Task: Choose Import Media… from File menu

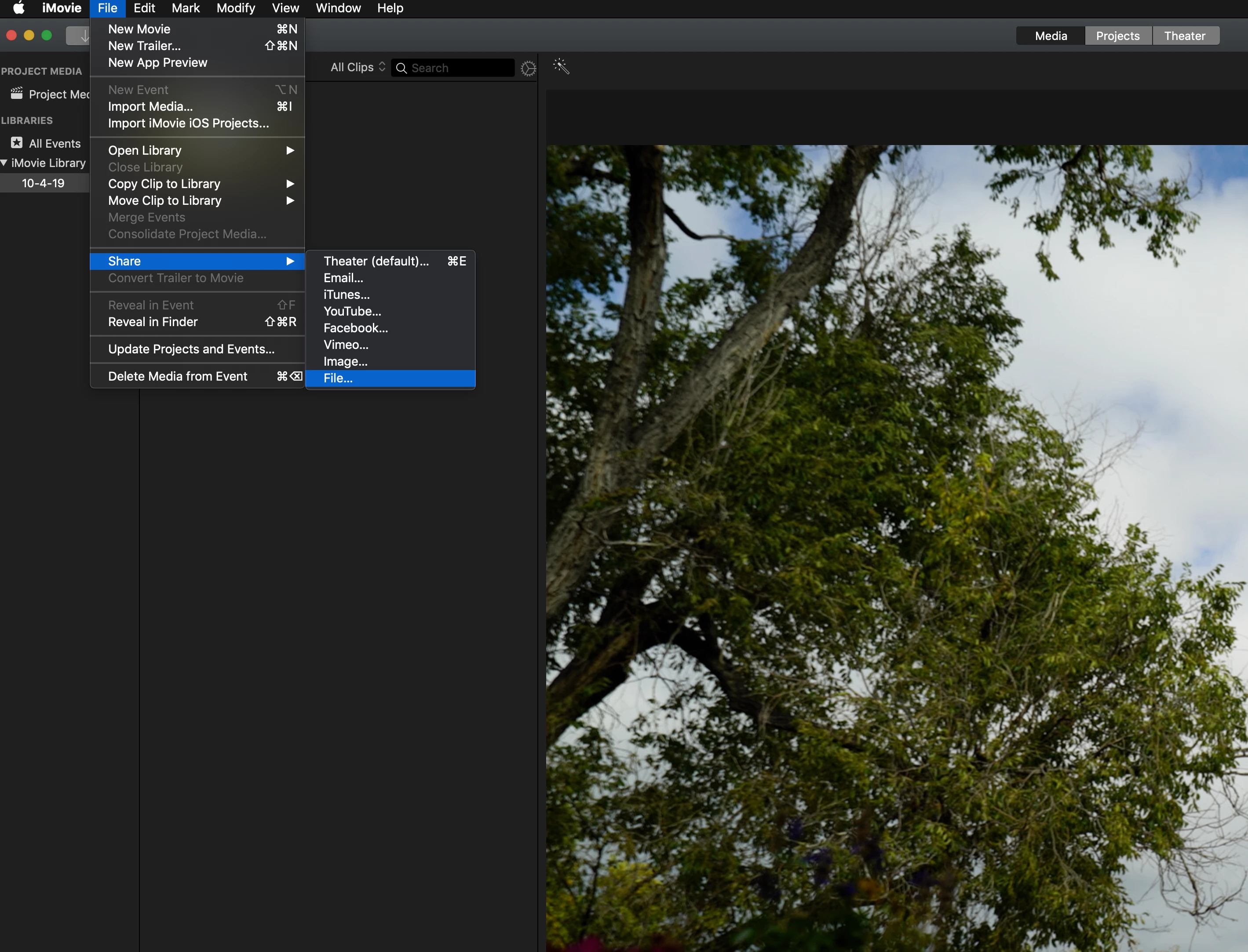Action: point(150,106)
